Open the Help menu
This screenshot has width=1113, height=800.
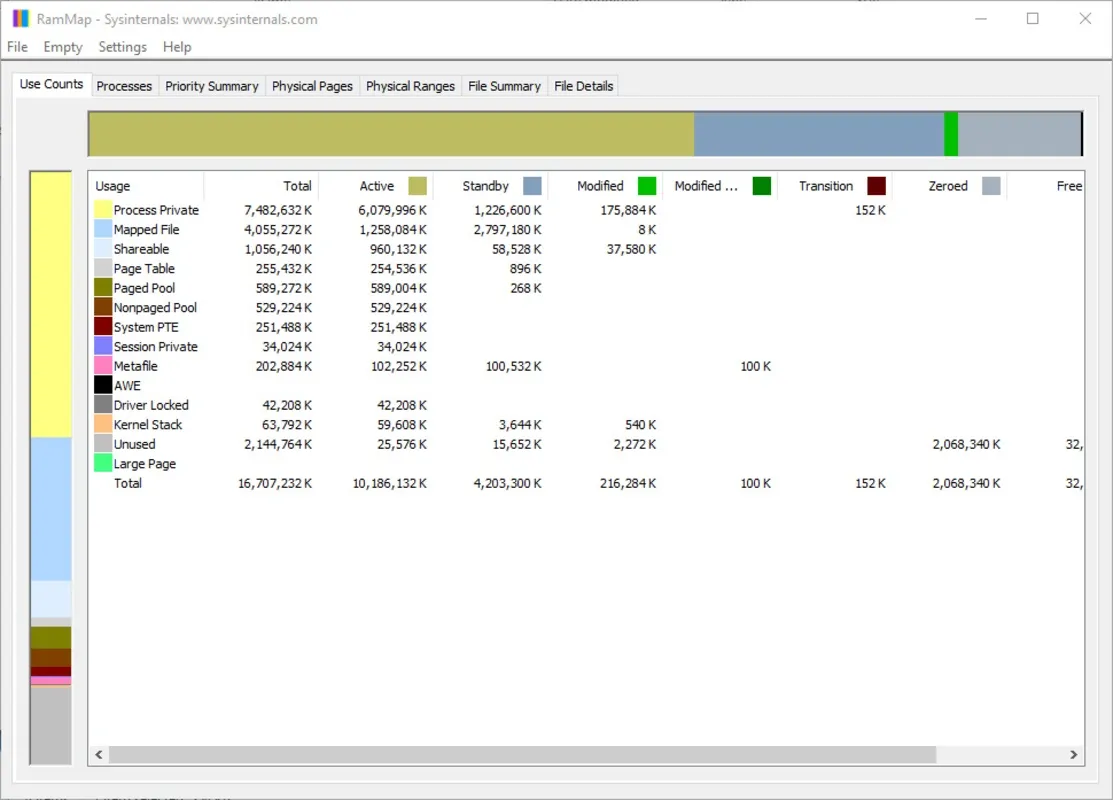pos(177,47)
